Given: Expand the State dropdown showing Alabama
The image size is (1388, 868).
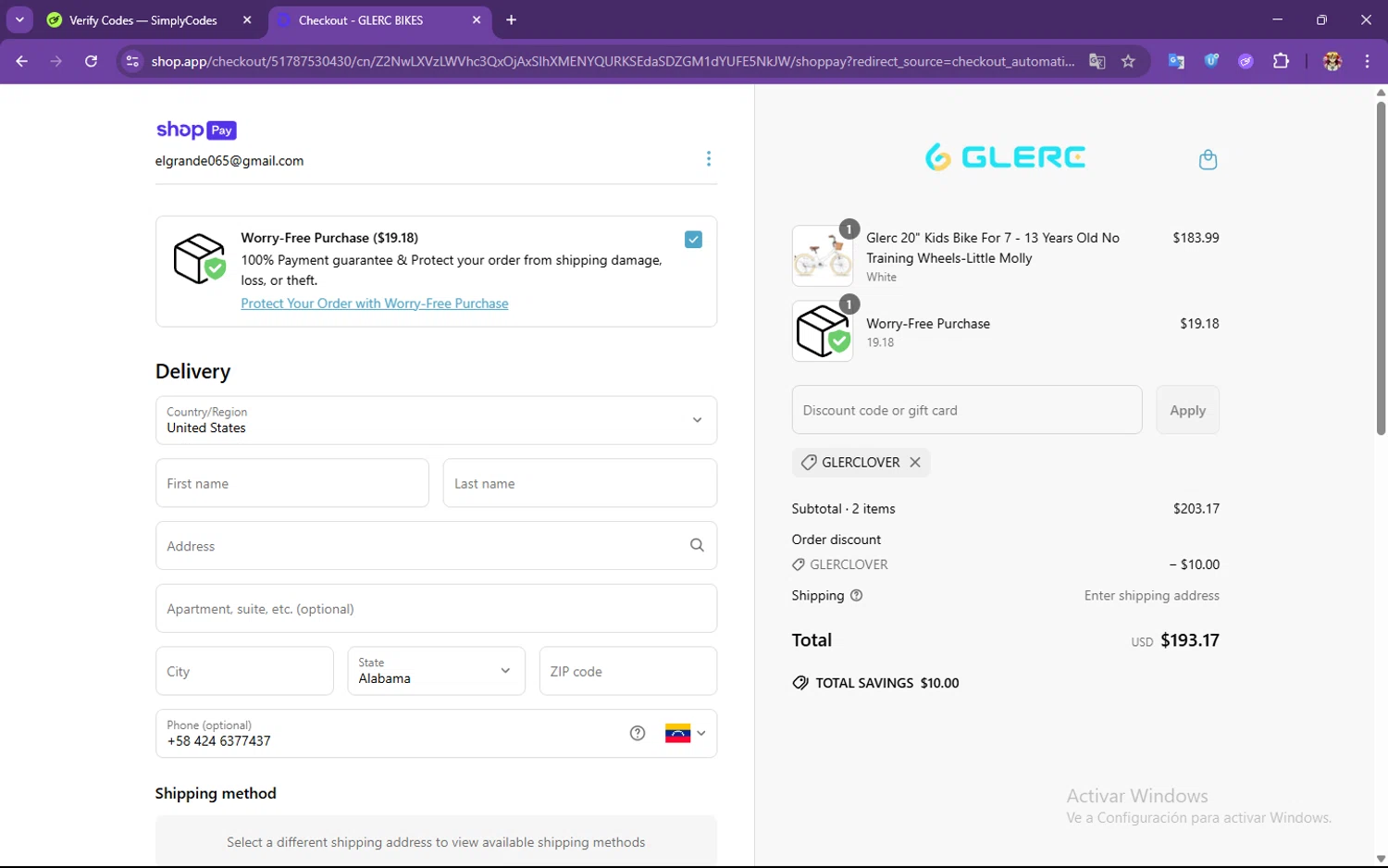Looking at the screenshot, I should coord(436,671).
